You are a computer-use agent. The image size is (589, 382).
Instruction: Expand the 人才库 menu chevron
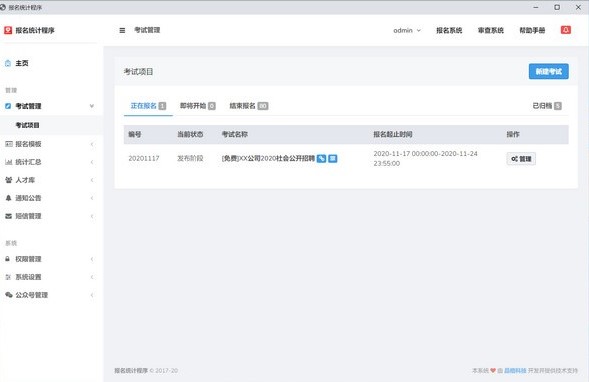pyautogui.click(x=92, y=180)
